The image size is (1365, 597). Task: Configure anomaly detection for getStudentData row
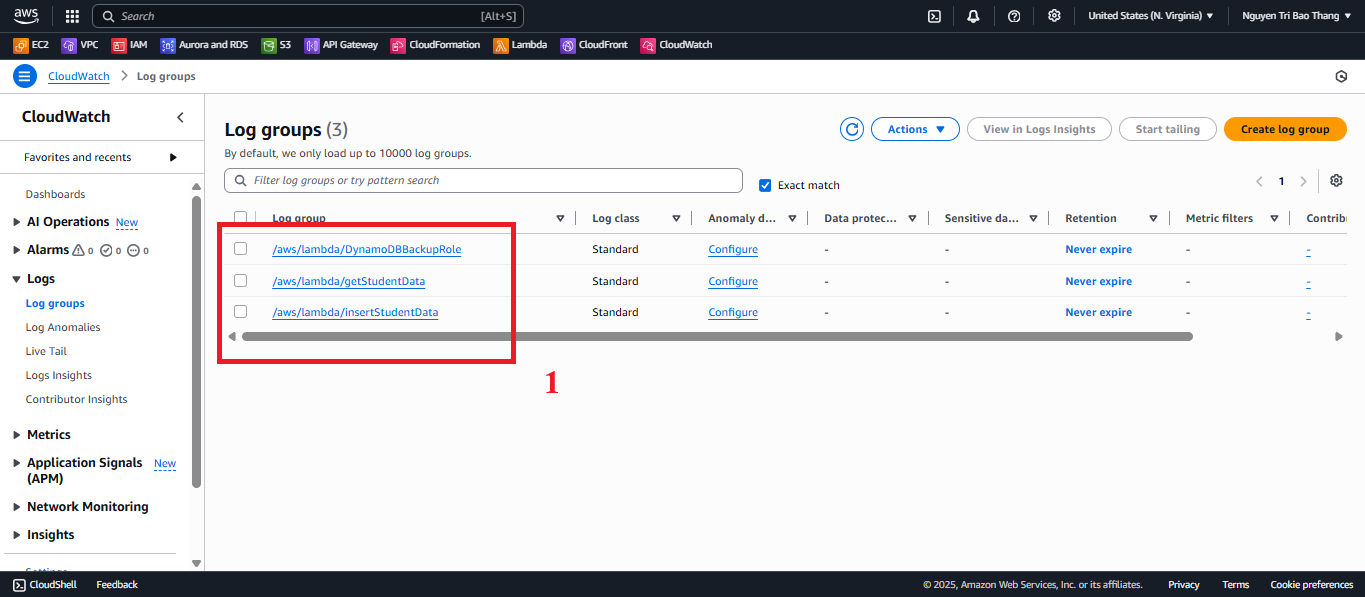point(733,281)
